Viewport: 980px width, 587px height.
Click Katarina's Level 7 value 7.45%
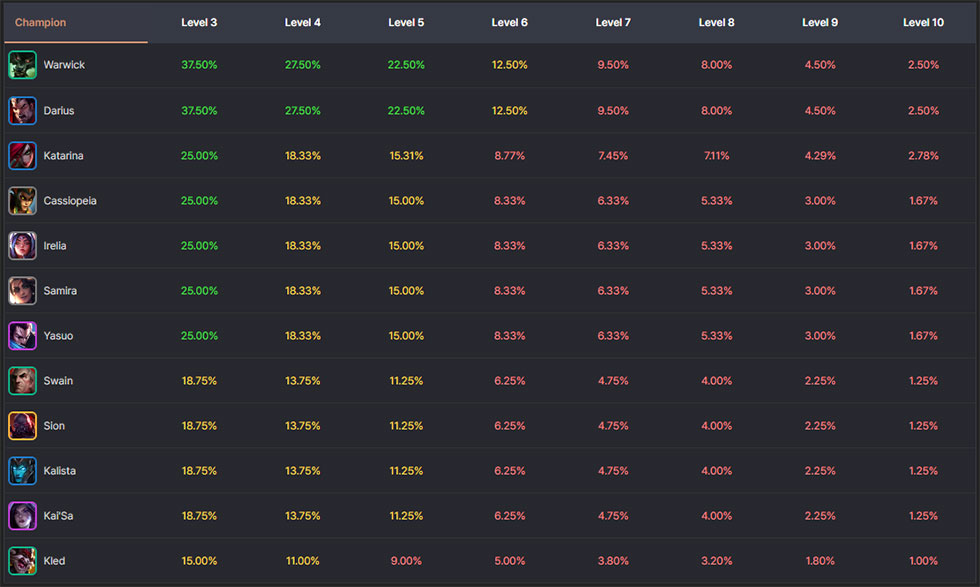[x=613, y=156]
